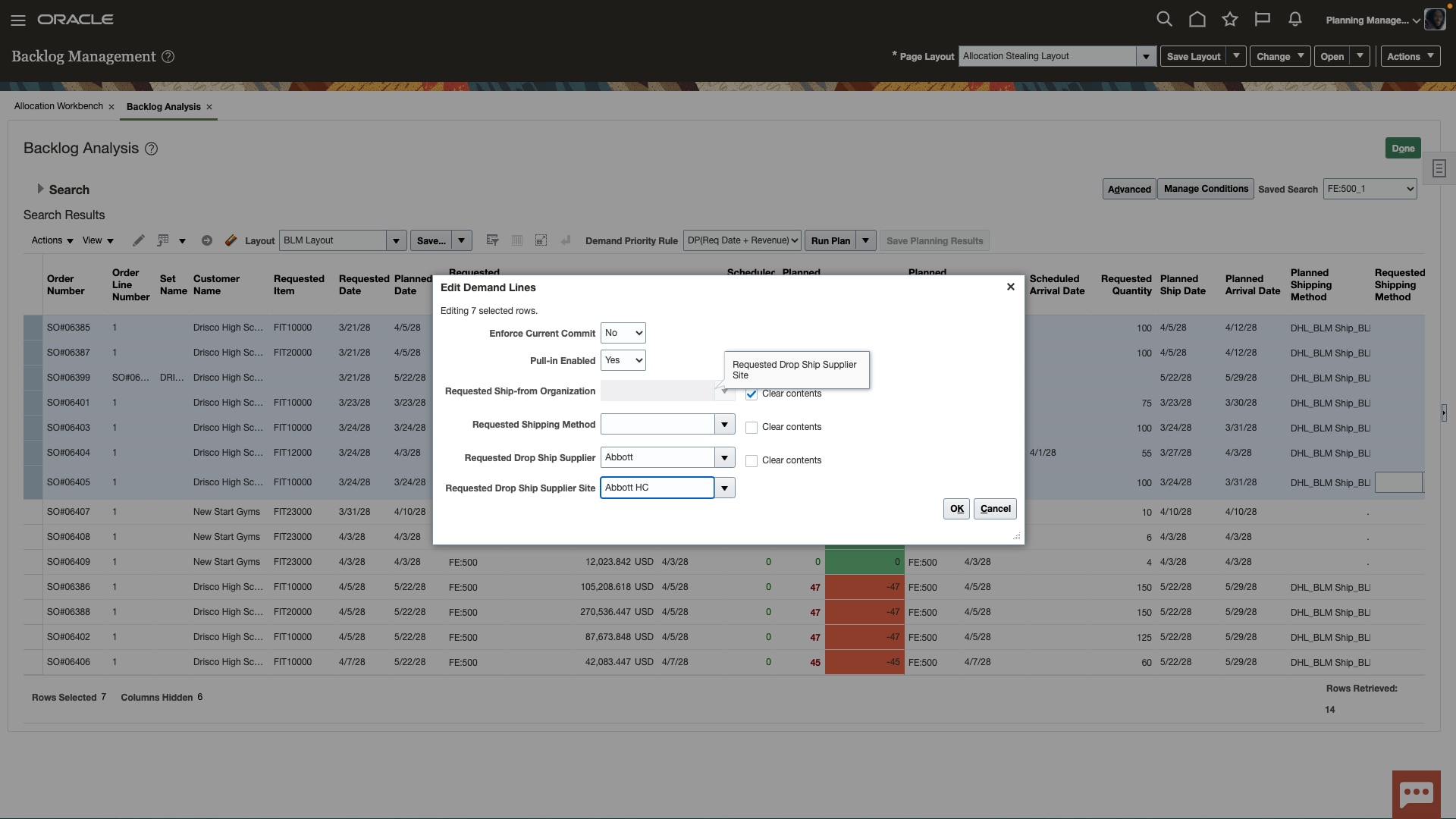Click the Favorites star icon

[x=1229, y=20]
